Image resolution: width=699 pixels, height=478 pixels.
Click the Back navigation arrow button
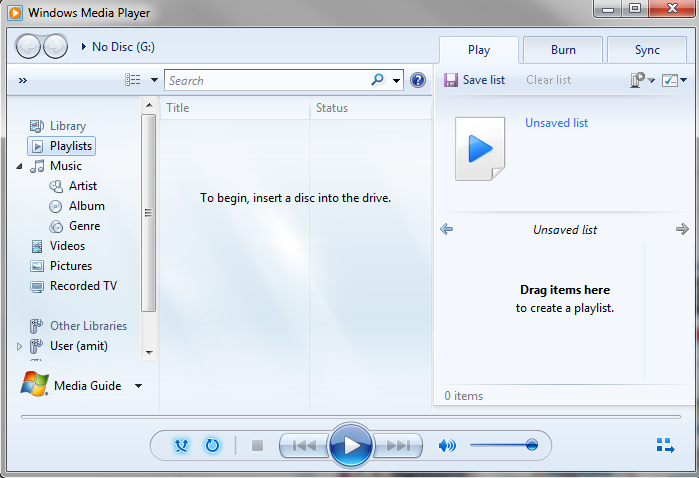pyautogui.click(x=29, y=46)
